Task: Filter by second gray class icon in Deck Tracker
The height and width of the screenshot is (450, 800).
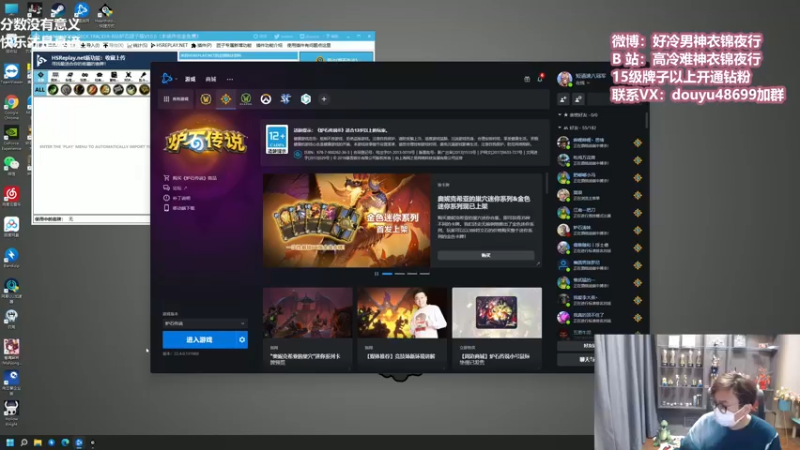Action: click(66, 90)
